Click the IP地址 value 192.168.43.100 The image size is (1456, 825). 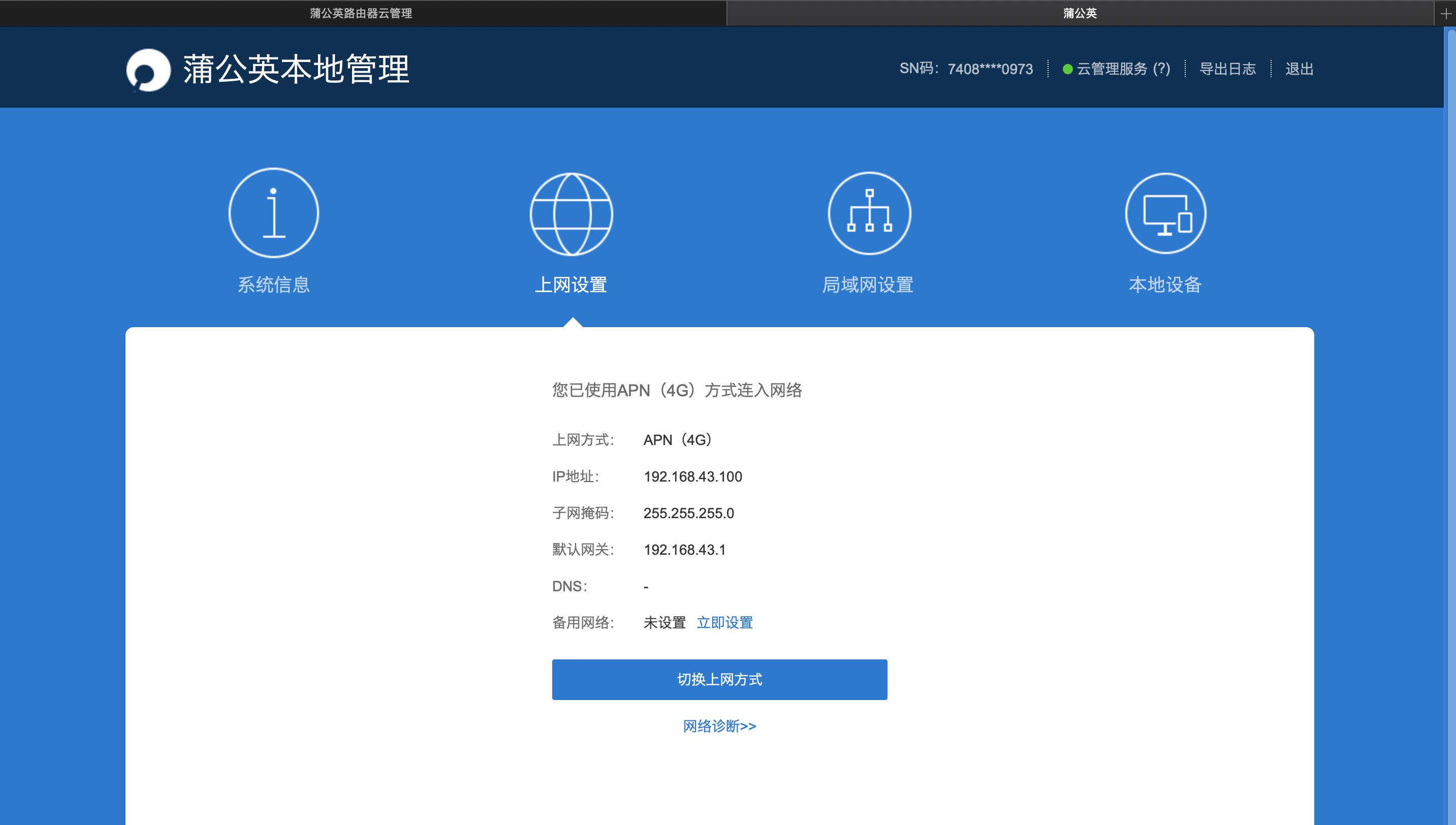(693, 477)
